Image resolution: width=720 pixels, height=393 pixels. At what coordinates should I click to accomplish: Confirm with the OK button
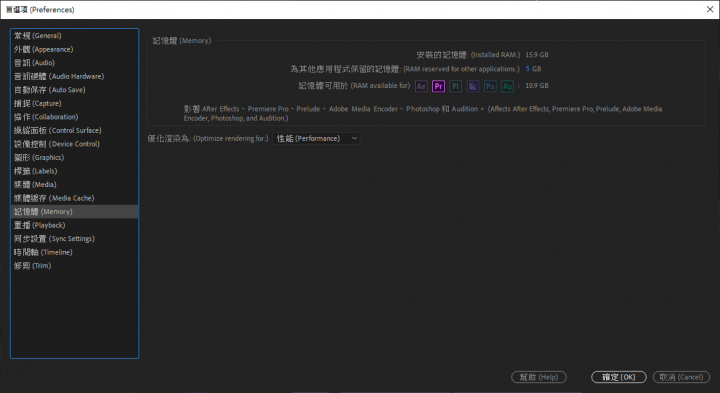pyautogui.click(x=619, y=377)
